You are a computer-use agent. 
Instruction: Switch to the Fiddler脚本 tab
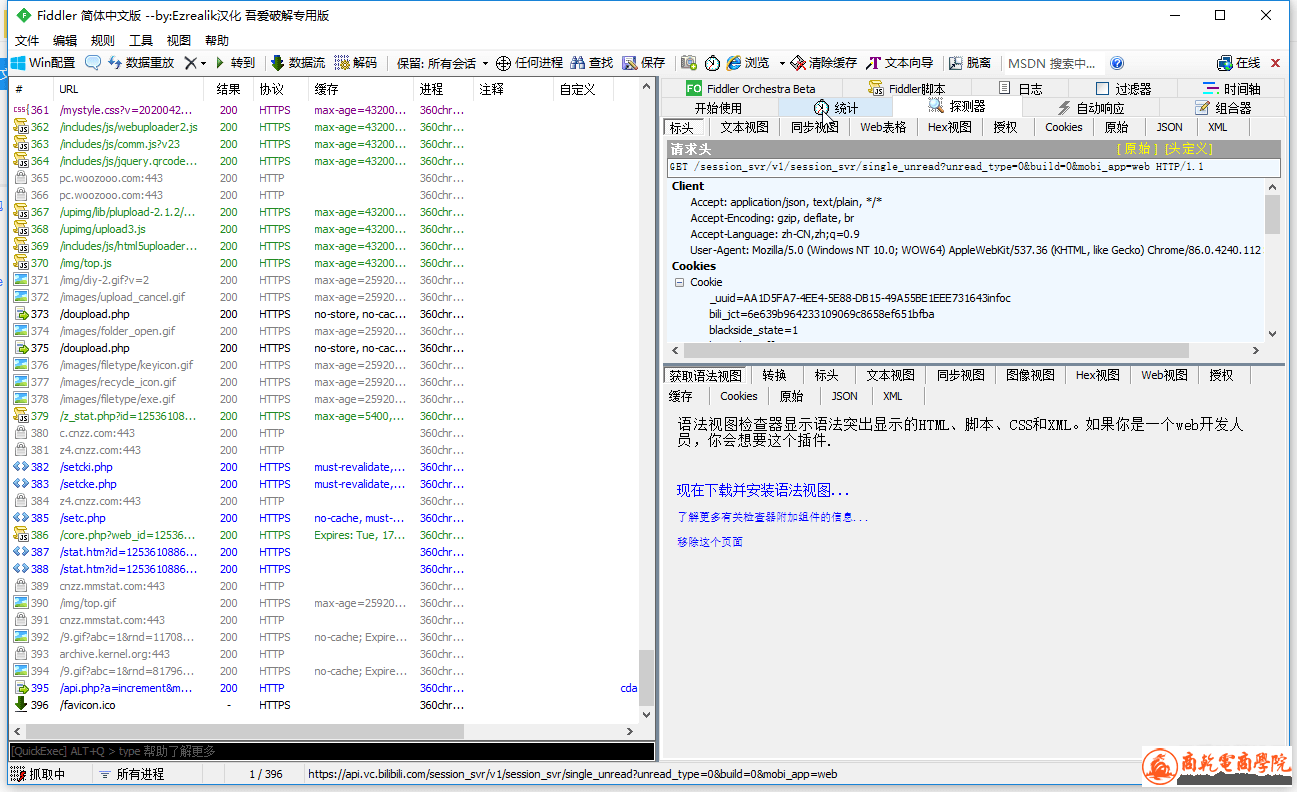907,88
